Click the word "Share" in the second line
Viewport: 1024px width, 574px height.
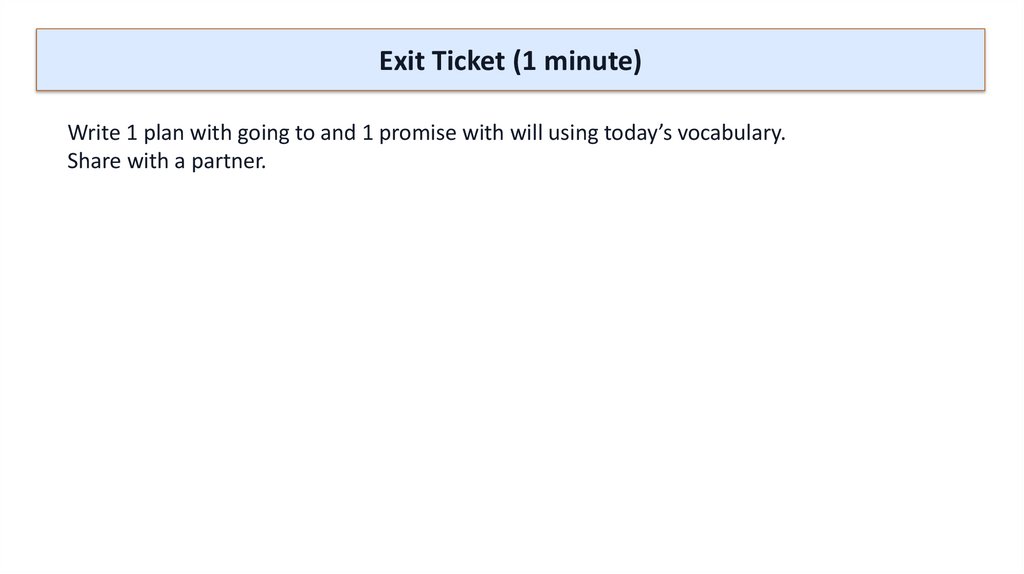pos(93,161)
